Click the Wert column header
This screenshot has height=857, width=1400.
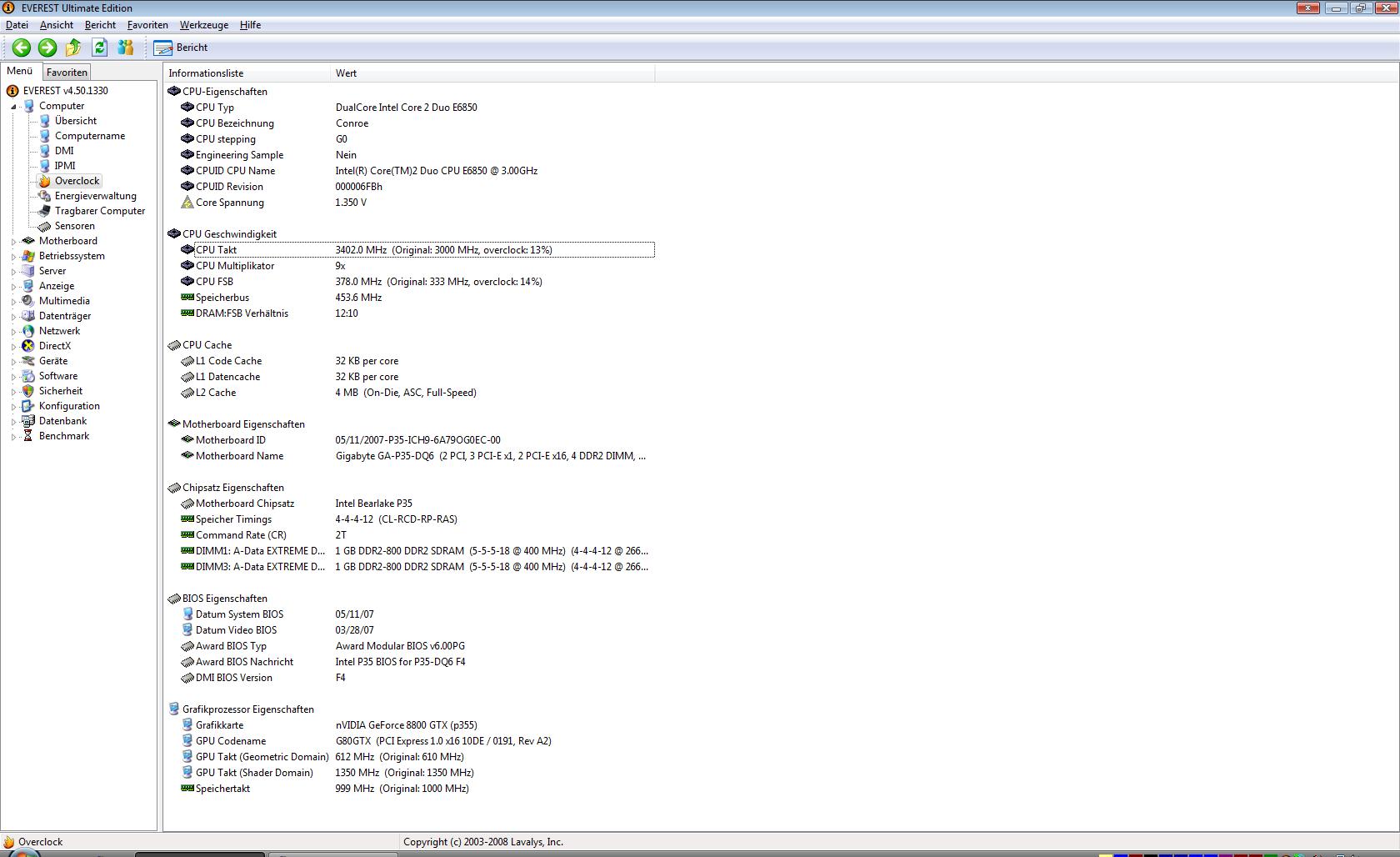click(x=492, y=73)
